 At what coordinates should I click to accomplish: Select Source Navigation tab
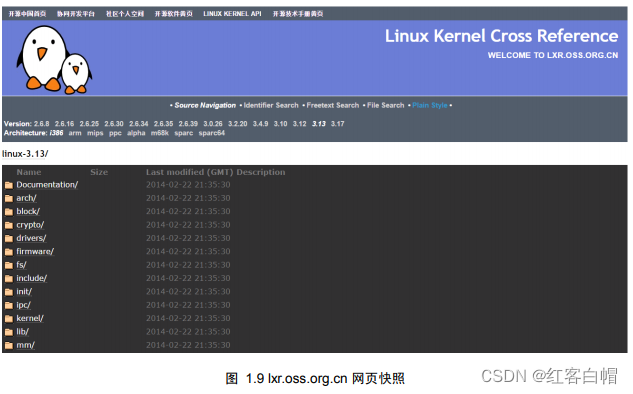205,105
